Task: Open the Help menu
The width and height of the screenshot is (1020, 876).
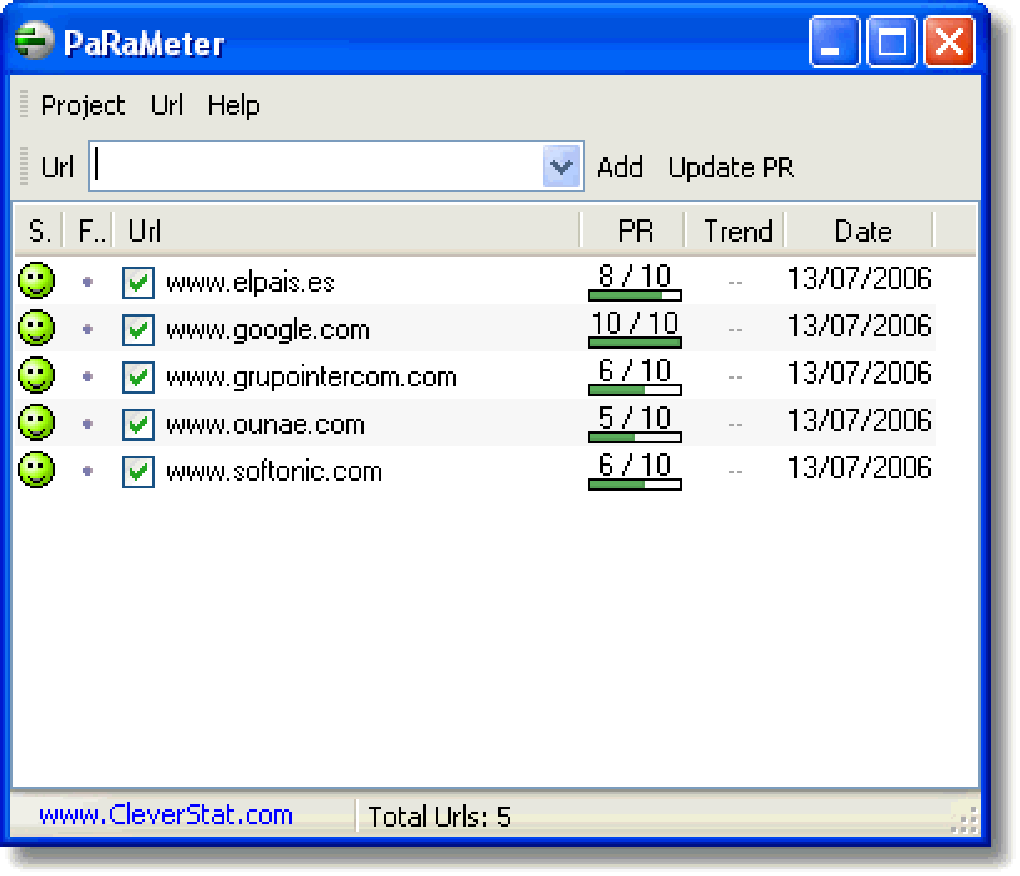Action: [234, 105]
